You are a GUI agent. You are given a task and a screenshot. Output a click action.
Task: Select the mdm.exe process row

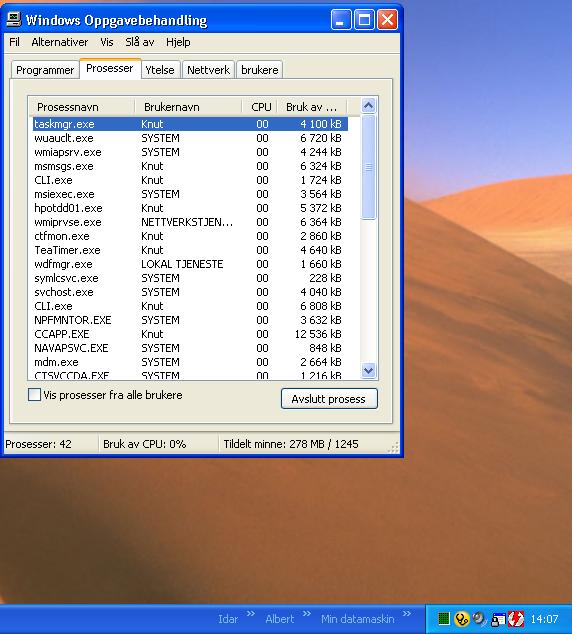click(190, 362)
